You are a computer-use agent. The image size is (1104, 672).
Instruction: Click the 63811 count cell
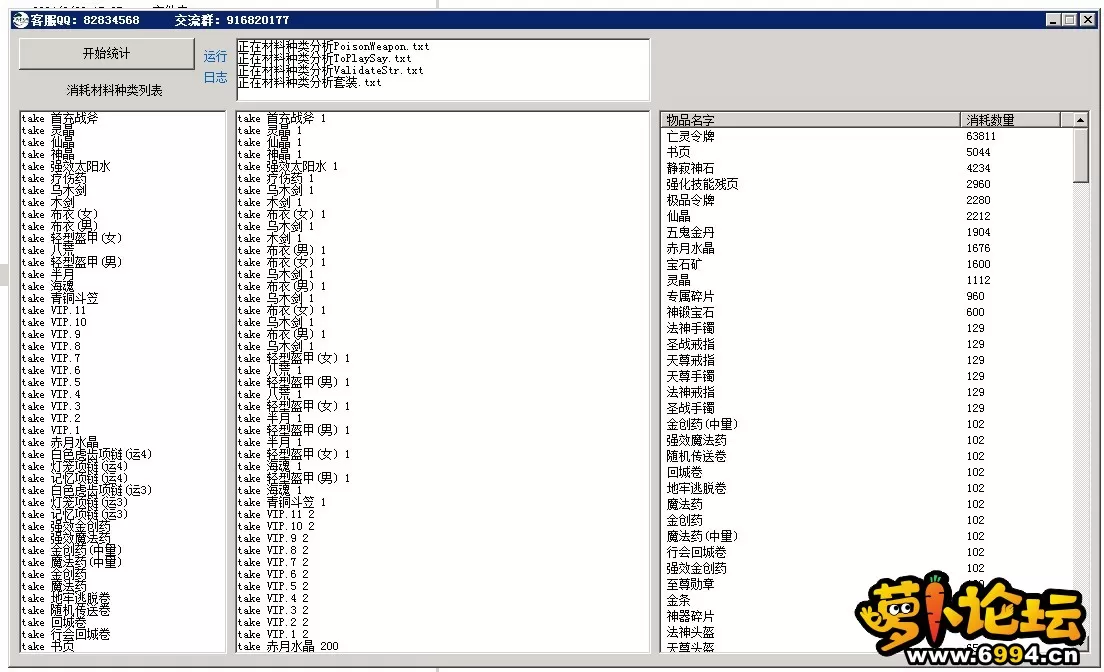tap(981, 136)
